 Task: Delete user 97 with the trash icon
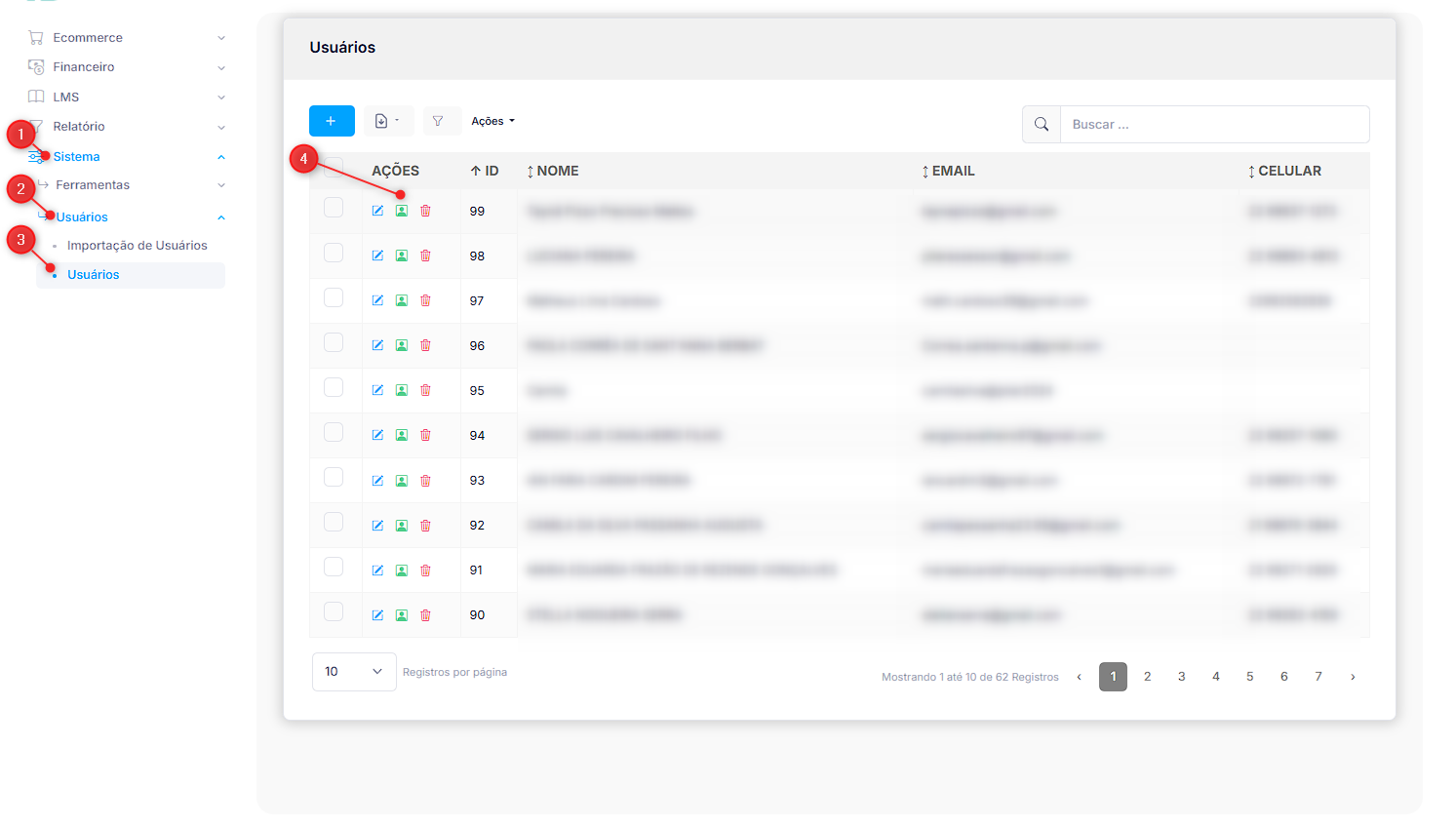(425, 300)
